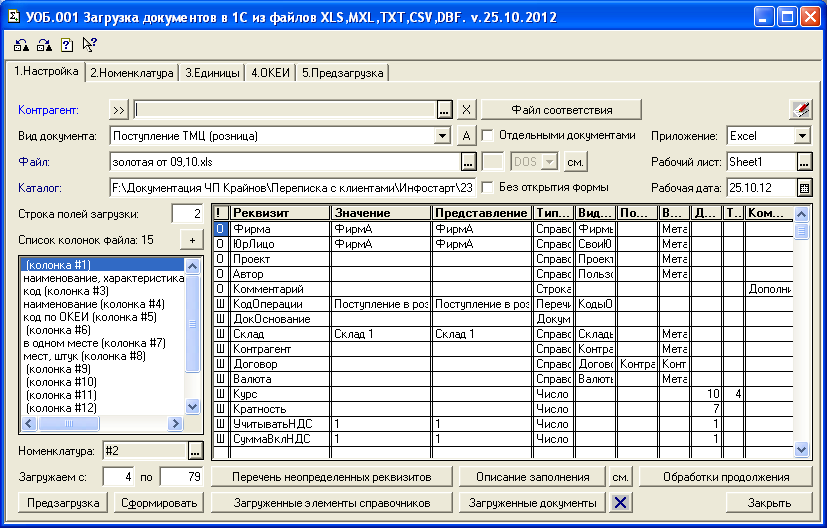This screenshot has height=528, width=827.
Task: Open the browse ellipsis for Контрагент field
Action: point(444,110)
